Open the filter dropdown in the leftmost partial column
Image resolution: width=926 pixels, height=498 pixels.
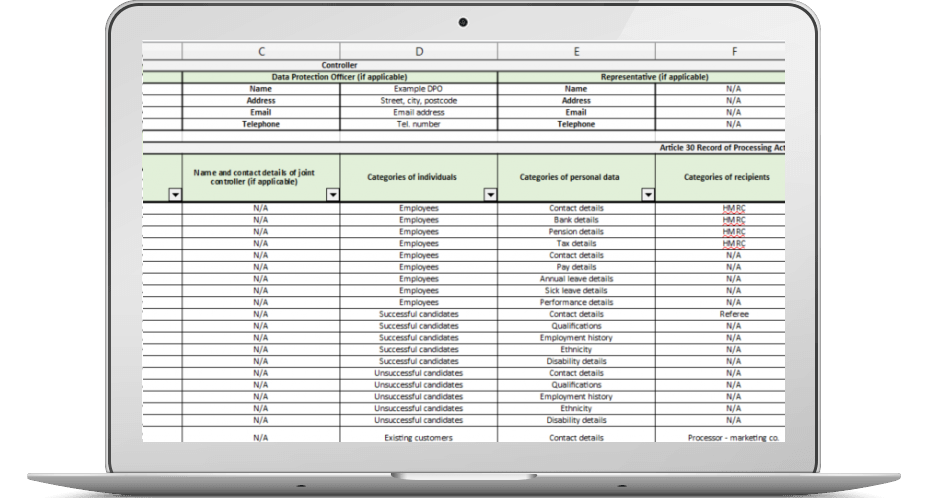[175, 195]
